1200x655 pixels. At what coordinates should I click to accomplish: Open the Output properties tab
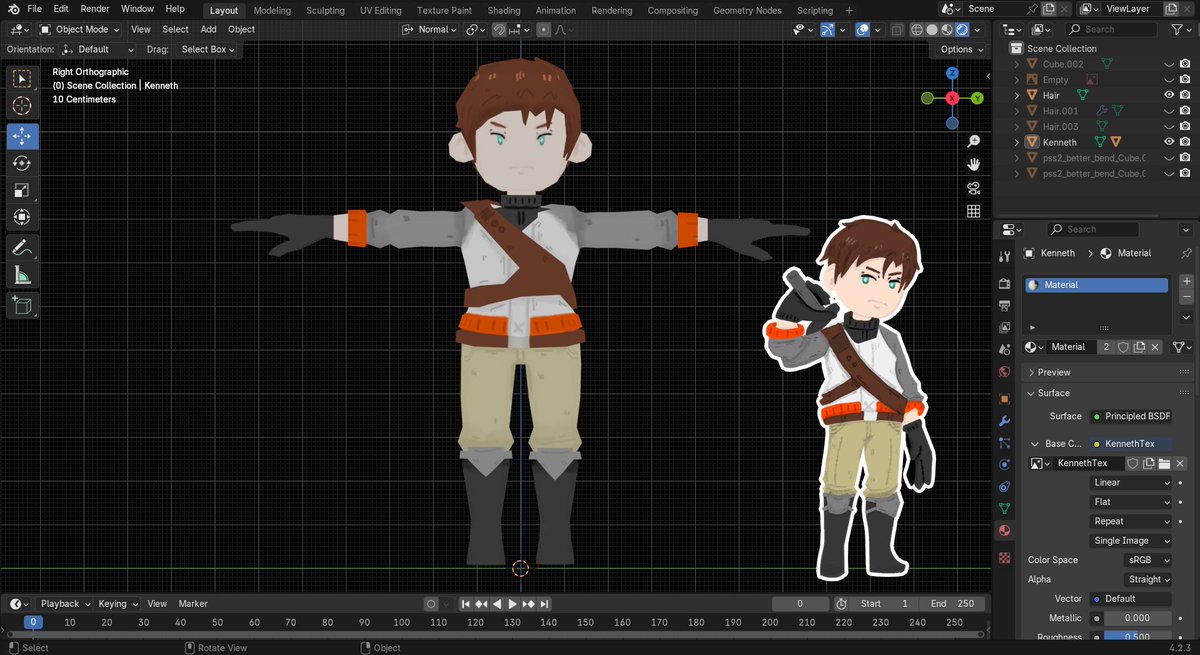(1005, 305)
